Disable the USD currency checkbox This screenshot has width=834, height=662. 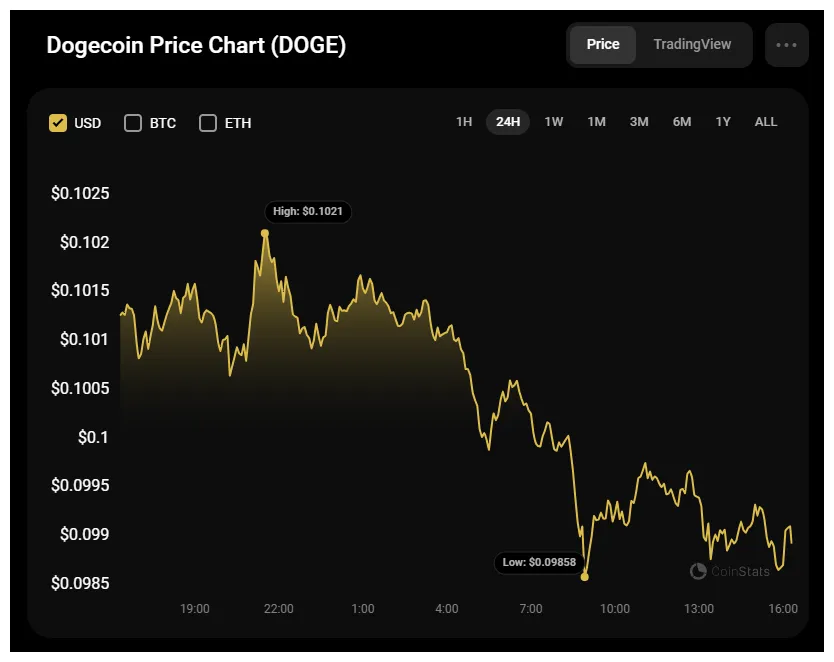pyautogui.click(x=57, y=122)
